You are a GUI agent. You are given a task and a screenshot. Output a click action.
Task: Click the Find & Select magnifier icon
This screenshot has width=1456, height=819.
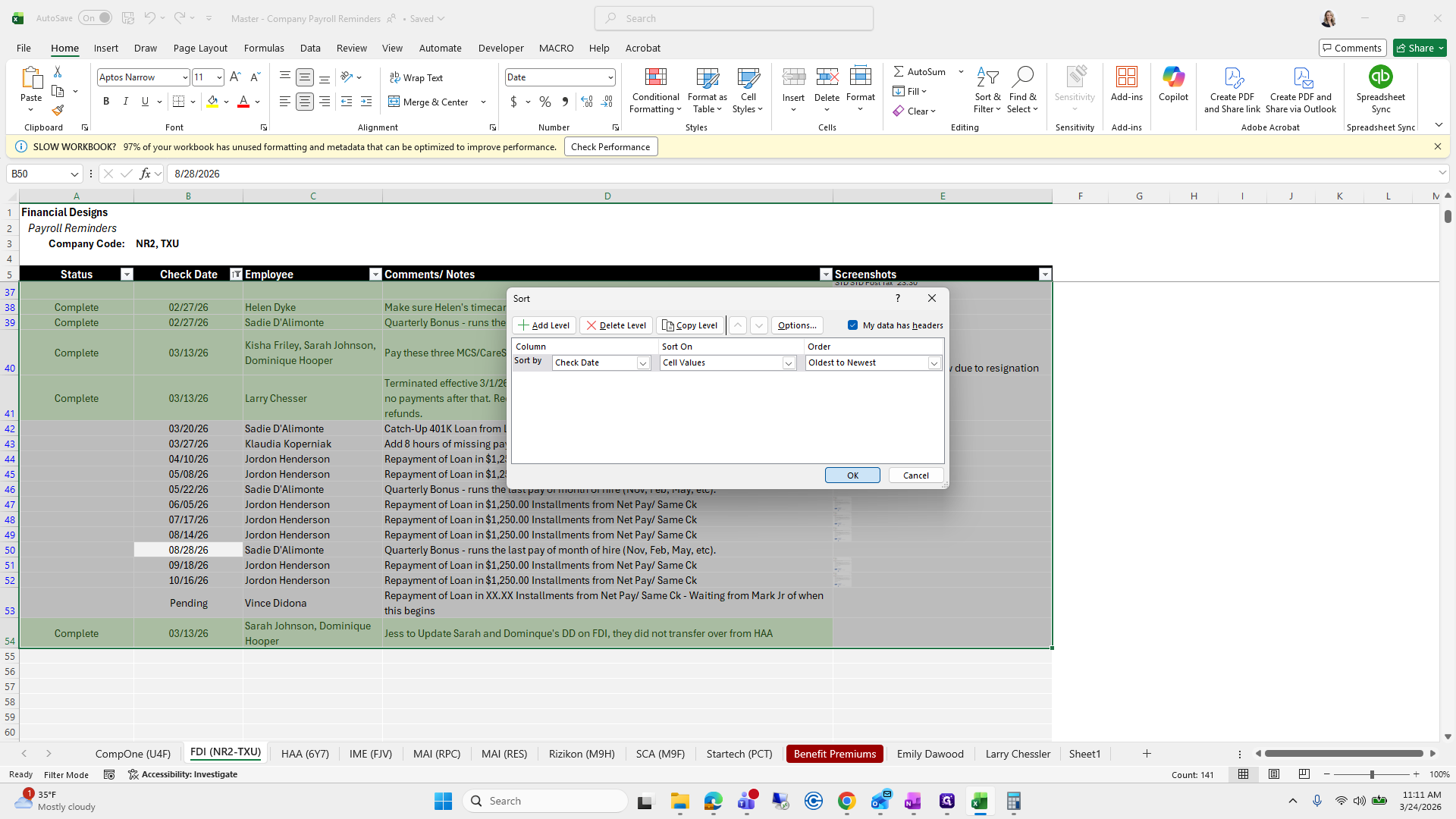1022,77
